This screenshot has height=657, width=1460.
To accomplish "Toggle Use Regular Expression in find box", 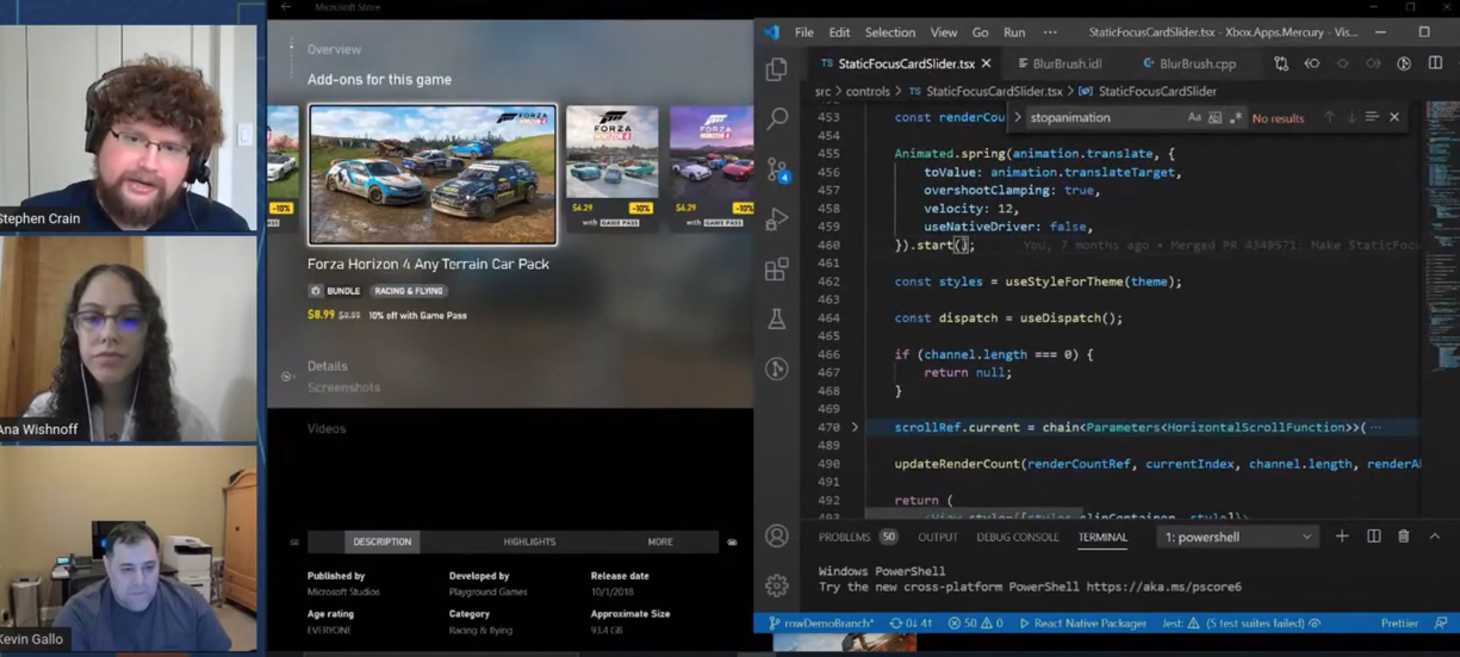I will (1236, 117).
